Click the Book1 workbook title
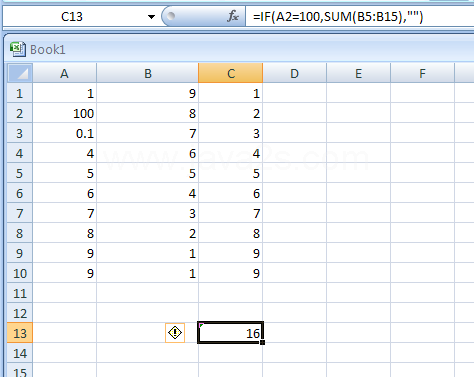This screenshot has width=474, height=377. [48, 50]
